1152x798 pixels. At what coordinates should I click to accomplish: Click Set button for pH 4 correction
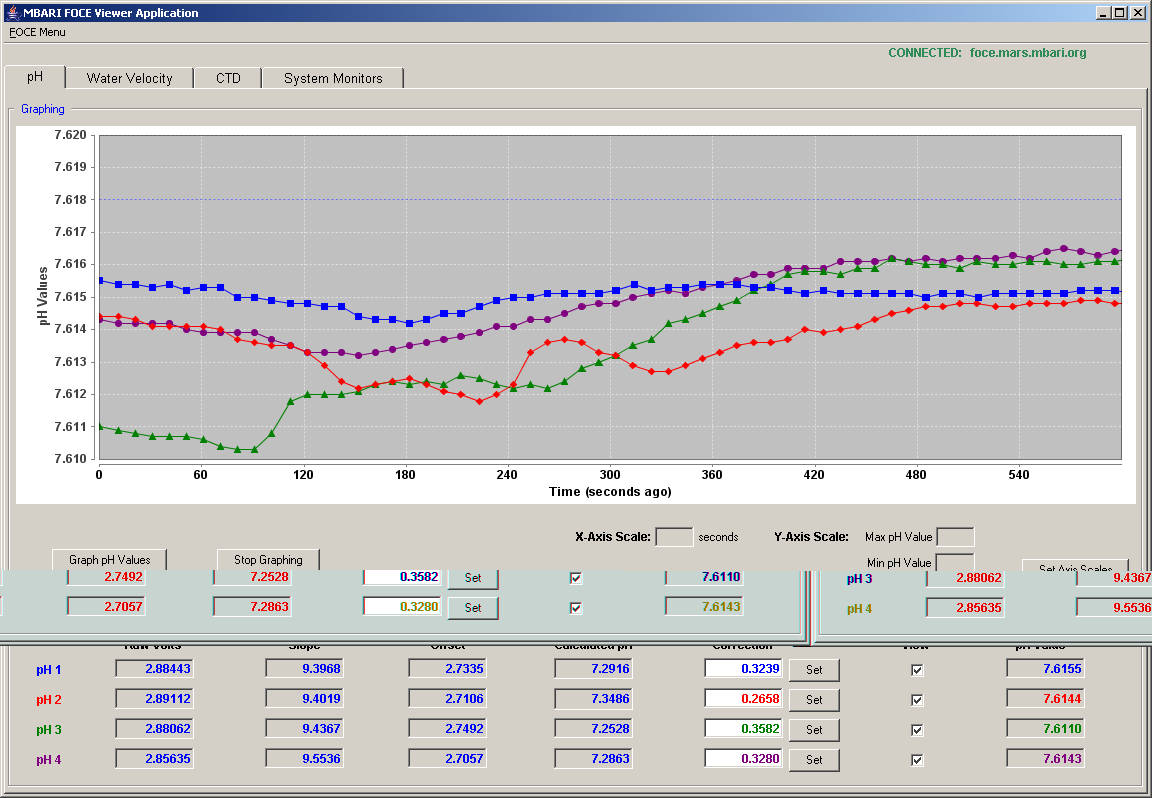point(814,760)
